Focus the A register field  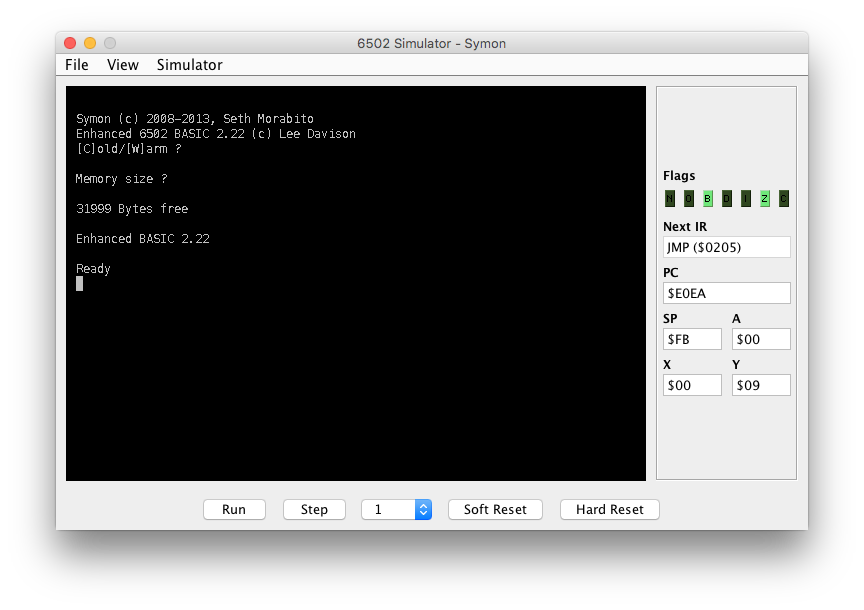coord(761,339)
